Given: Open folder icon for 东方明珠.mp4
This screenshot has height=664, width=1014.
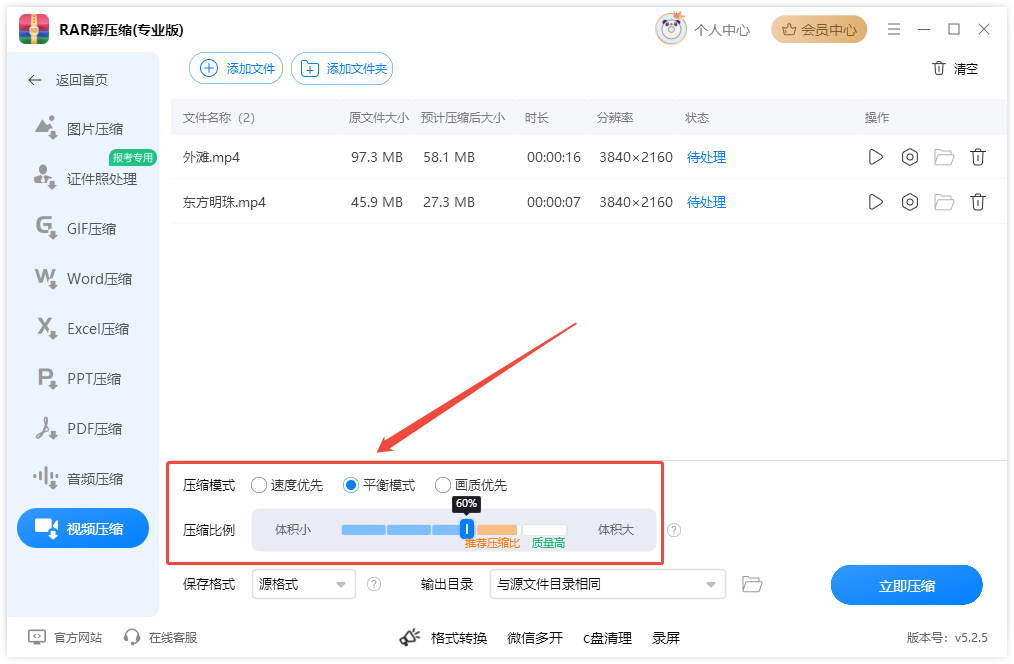Looking at the screenshot, I should pos(944,202).
